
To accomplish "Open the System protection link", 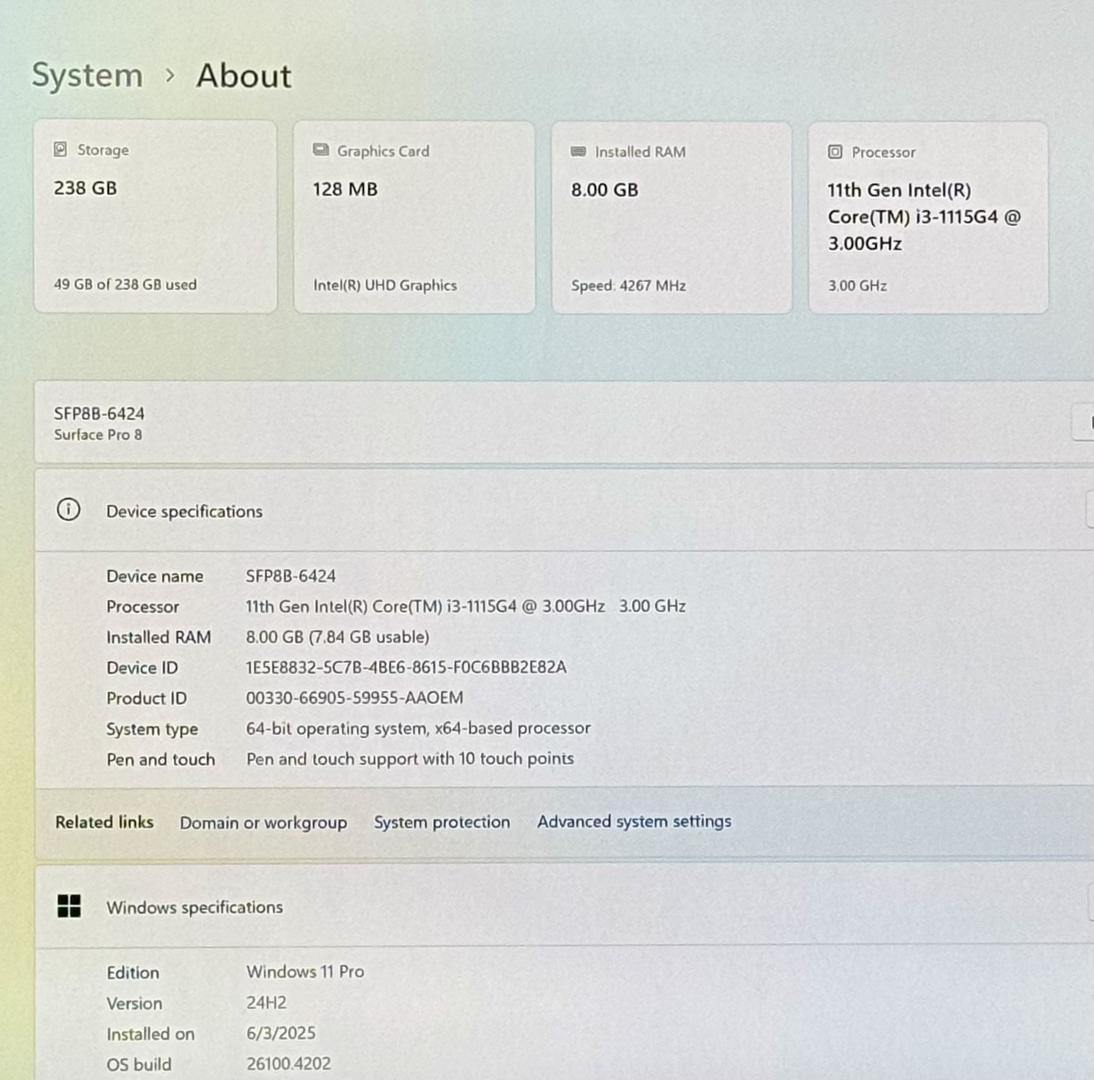I will (442, 822).
